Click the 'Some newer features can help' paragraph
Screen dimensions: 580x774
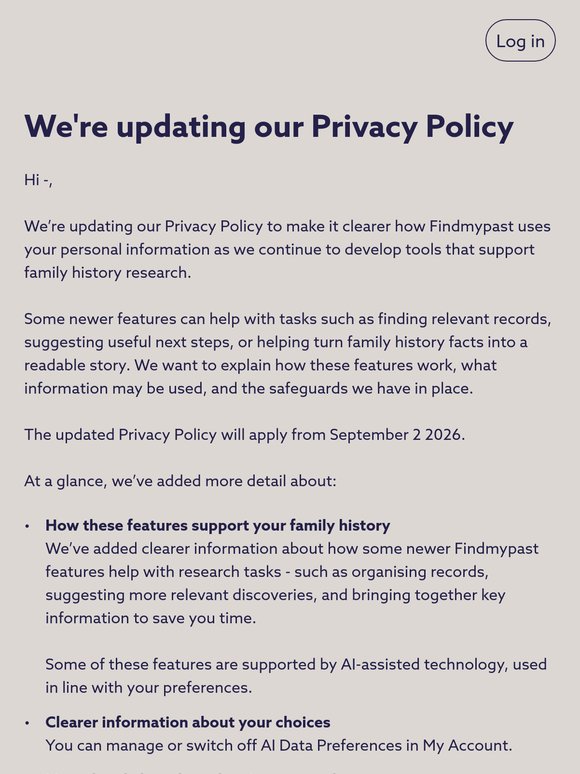pyautogui.click(x=287, y=353)
